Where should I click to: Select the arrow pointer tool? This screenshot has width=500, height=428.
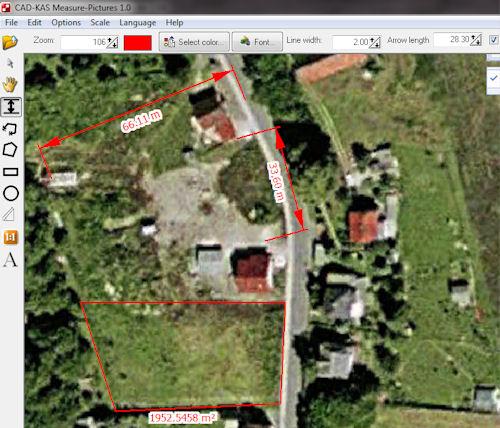(11, 63)
